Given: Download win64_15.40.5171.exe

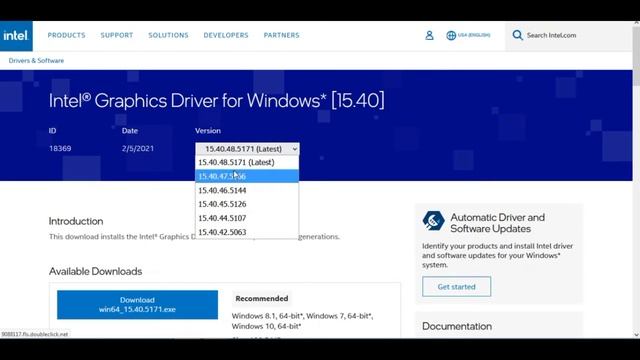Looking at the screenshot, I should (137, 304).
